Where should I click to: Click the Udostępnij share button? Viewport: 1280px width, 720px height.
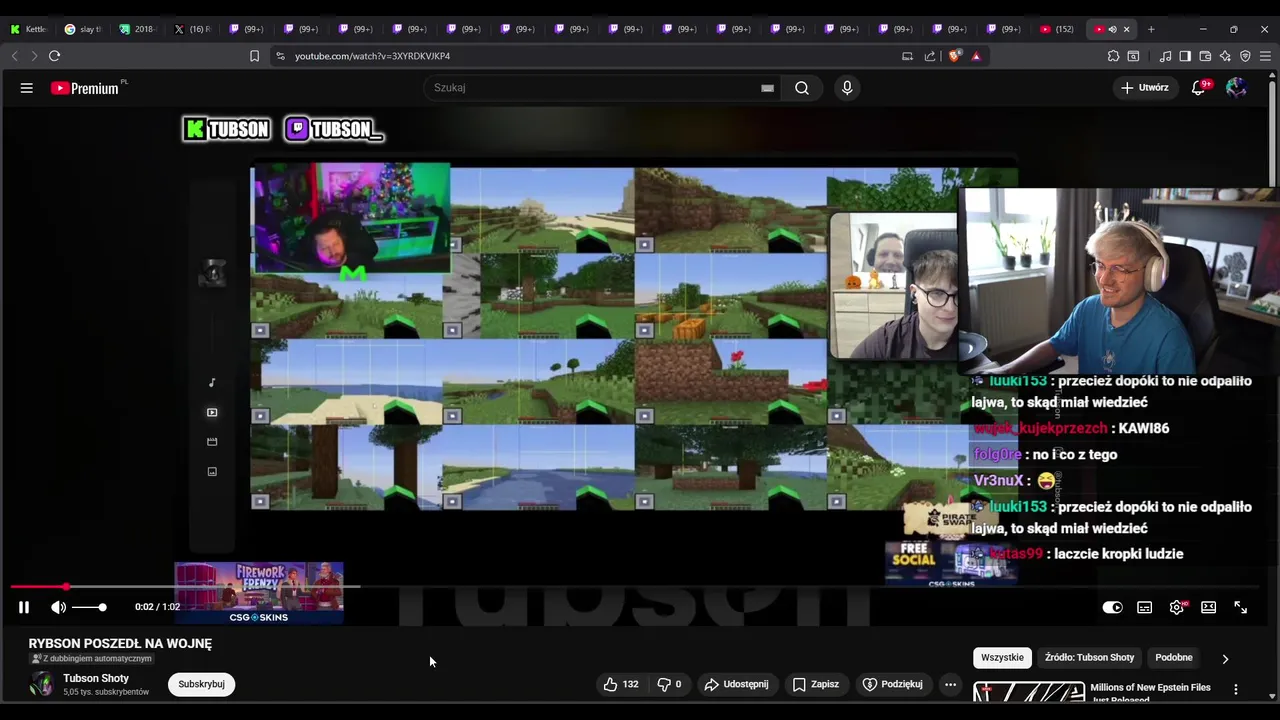[736, 684]
